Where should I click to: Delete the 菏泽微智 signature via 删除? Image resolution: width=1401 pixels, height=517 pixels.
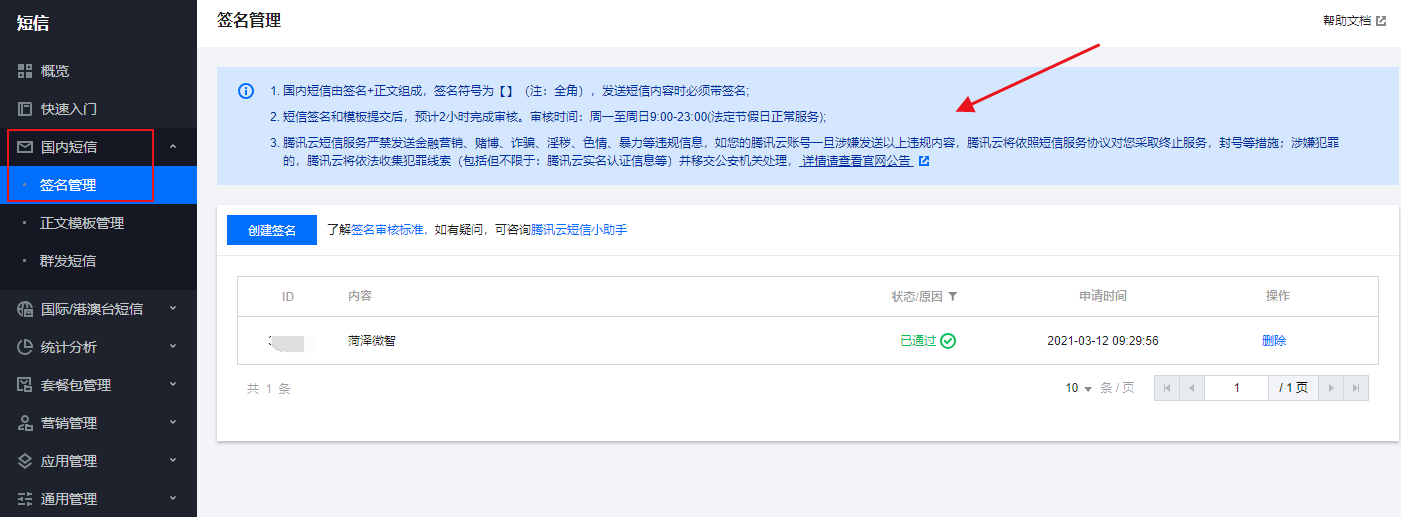pyautogui.click(x=1274, y=341)
